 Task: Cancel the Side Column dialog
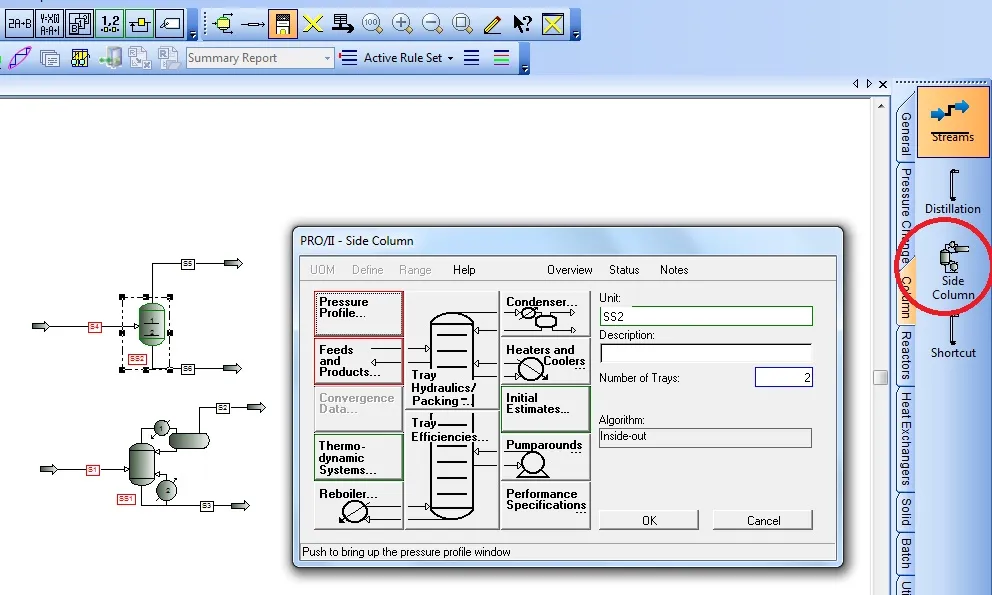(x=763, y=520)
